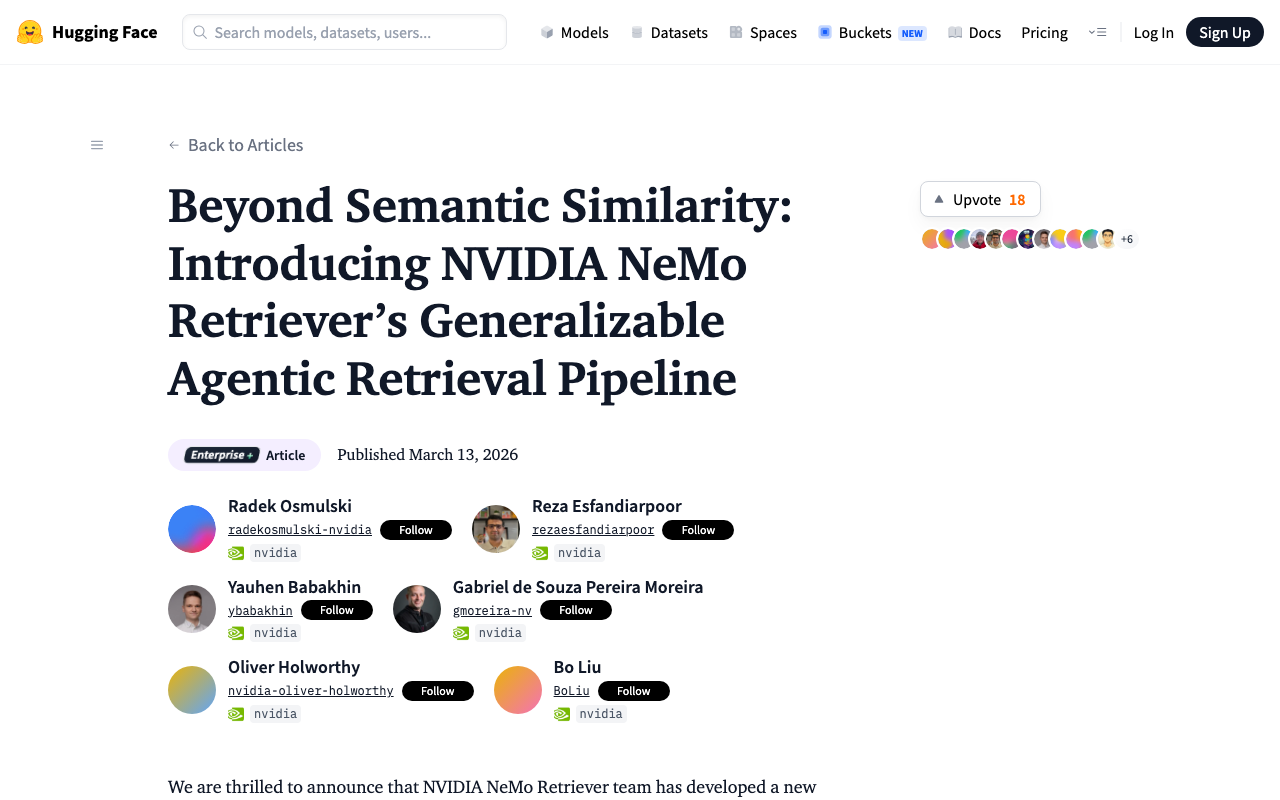Click Radek Osmulski's gradient avatar

pos(192,529)
